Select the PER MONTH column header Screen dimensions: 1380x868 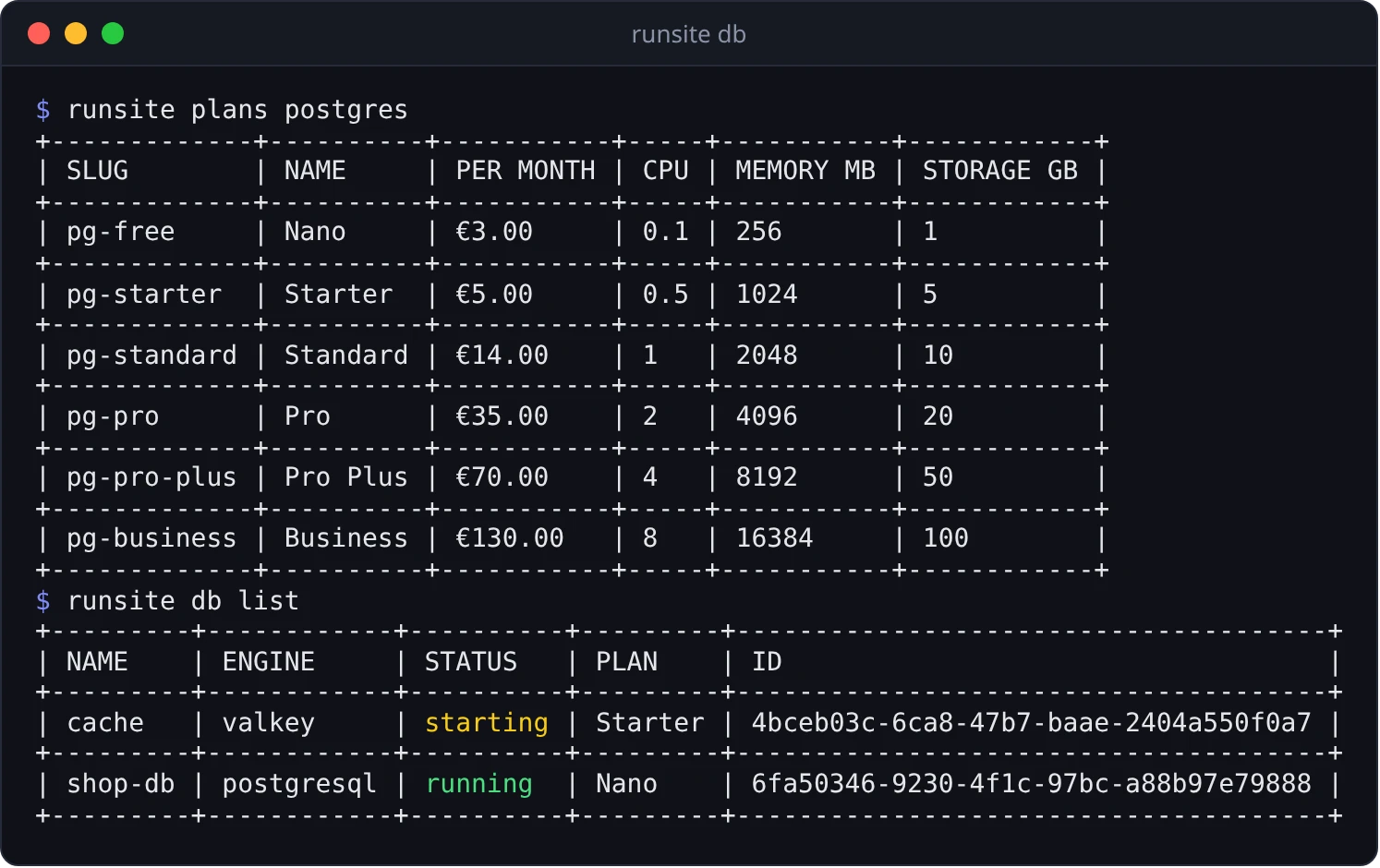pos(526,171)
